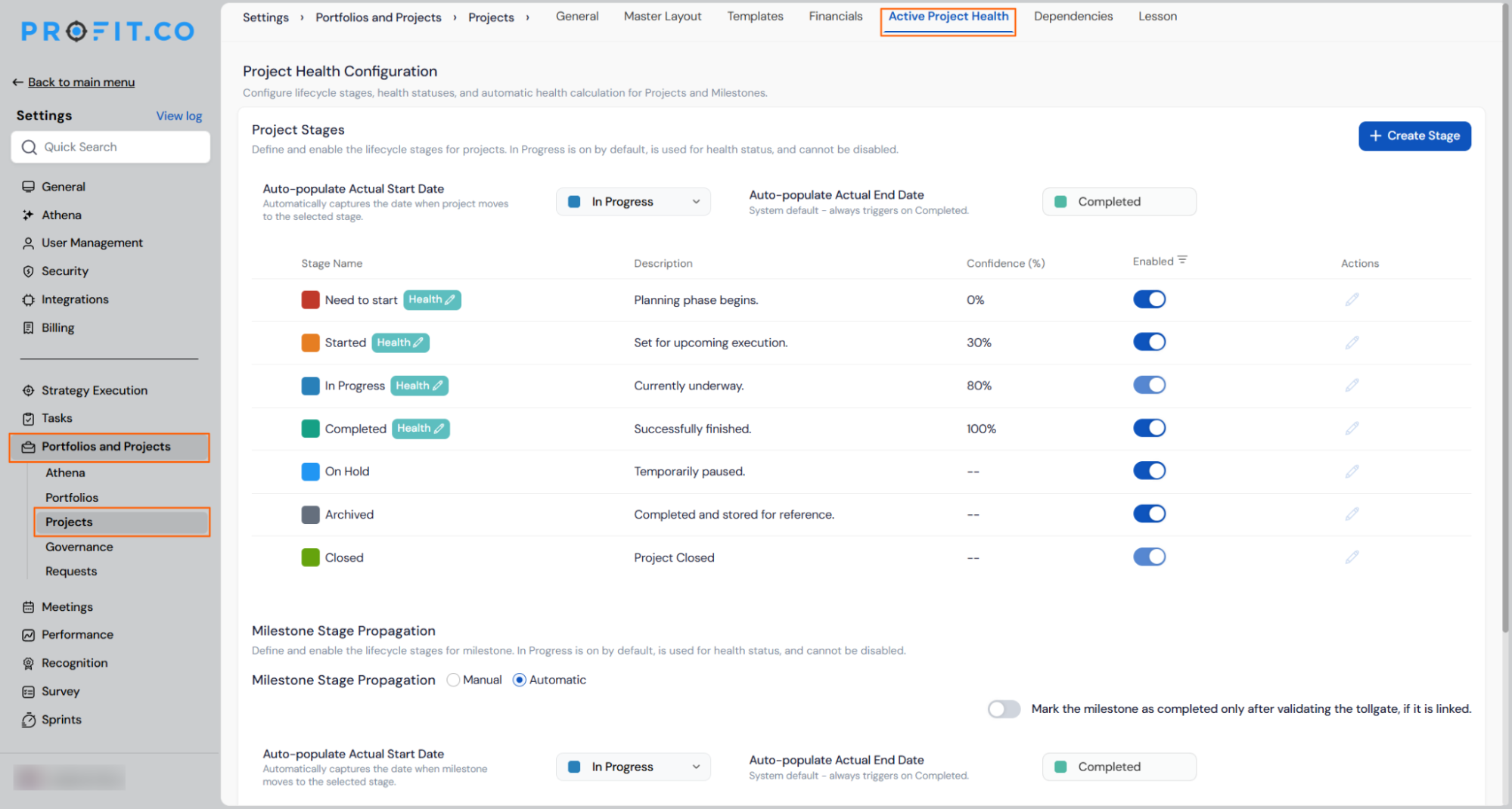Click the red color swatch for Need to start
Screen dimensions: 1512x809
click(x=310, y=300)
